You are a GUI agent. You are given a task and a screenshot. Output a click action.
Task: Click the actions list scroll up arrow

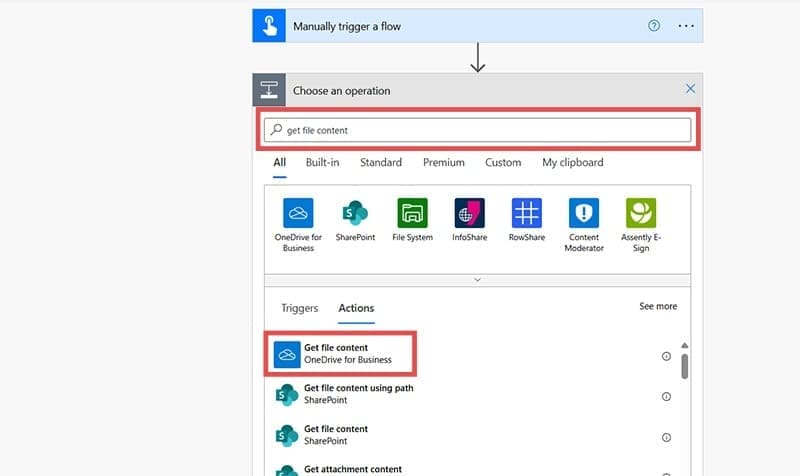(x=685, y=345)
